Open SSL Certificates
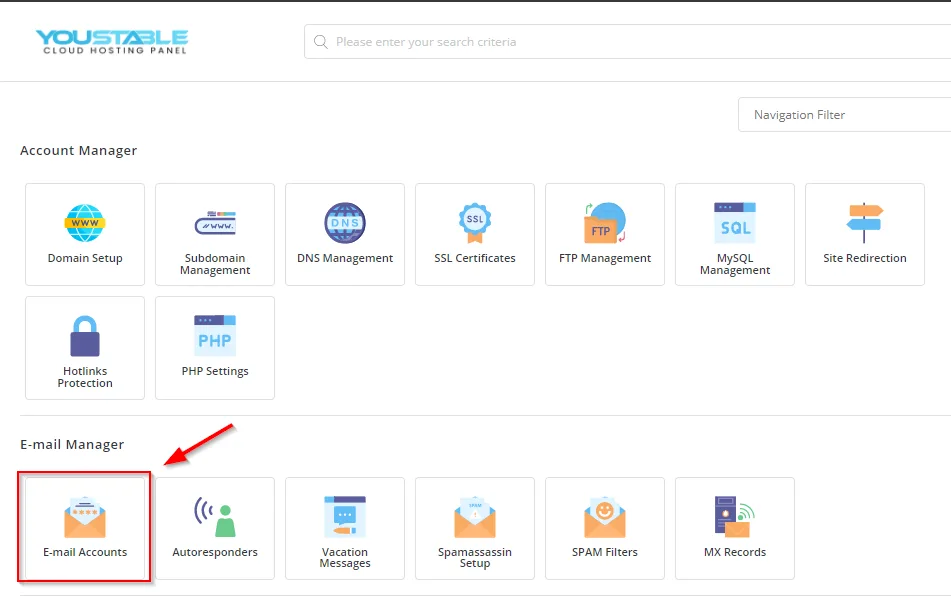Image resolution: width=951 pixels, height=599 pixels. click(x=475, y=235)
